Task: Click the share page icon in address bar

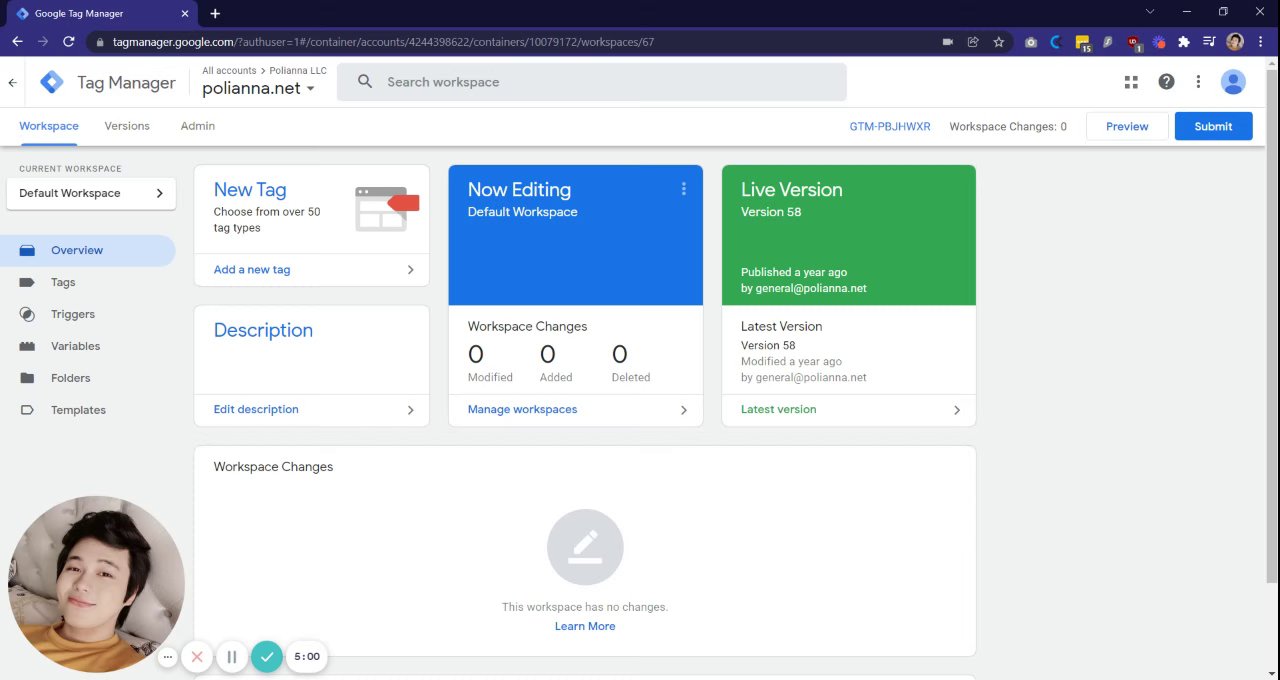Action: [x=973, y=42]
